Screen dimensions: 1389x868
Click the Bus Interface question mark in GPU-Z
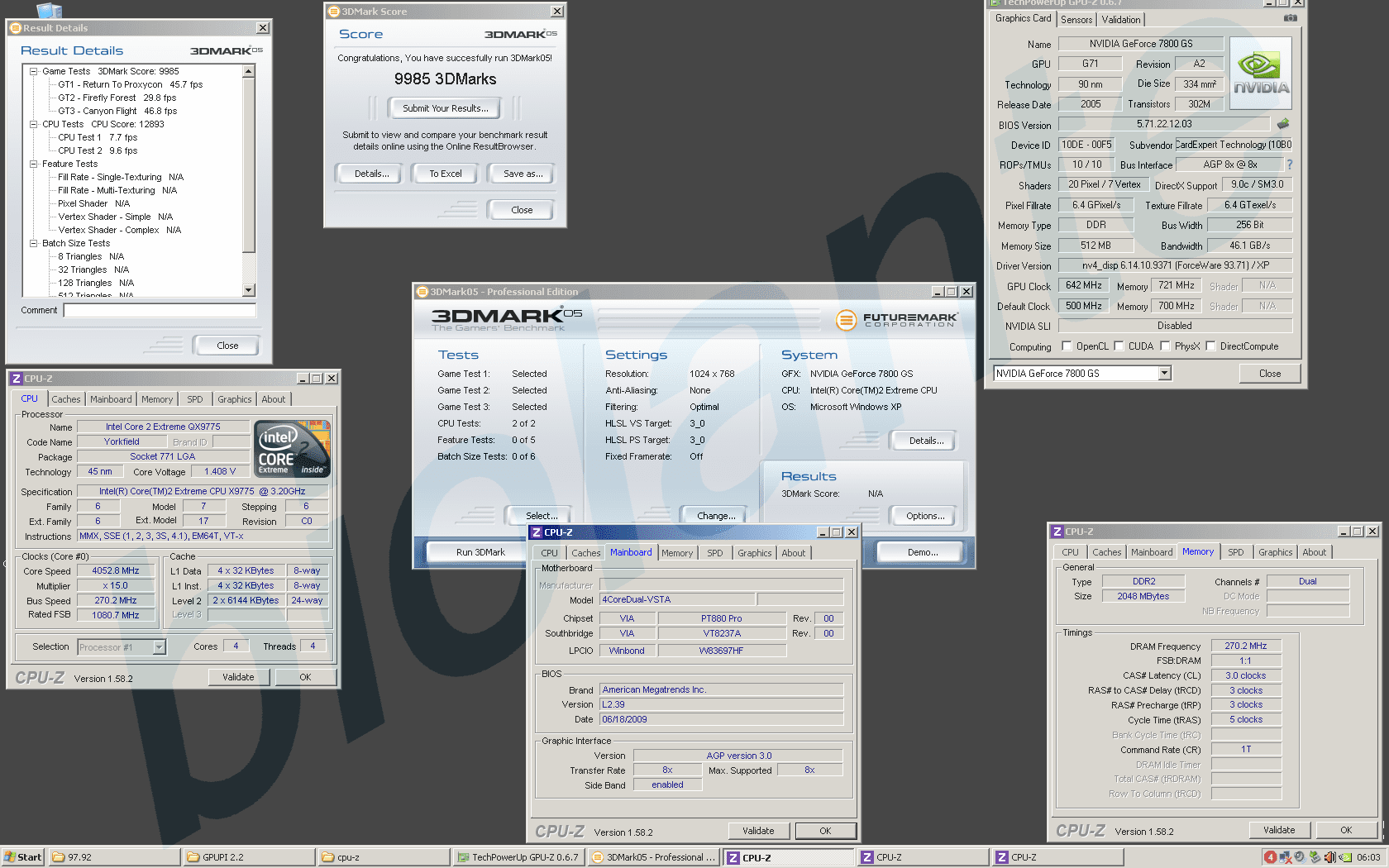1289,165
